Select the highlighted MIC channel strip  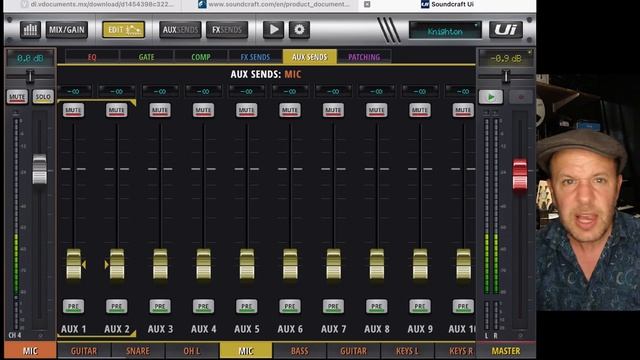246,351
